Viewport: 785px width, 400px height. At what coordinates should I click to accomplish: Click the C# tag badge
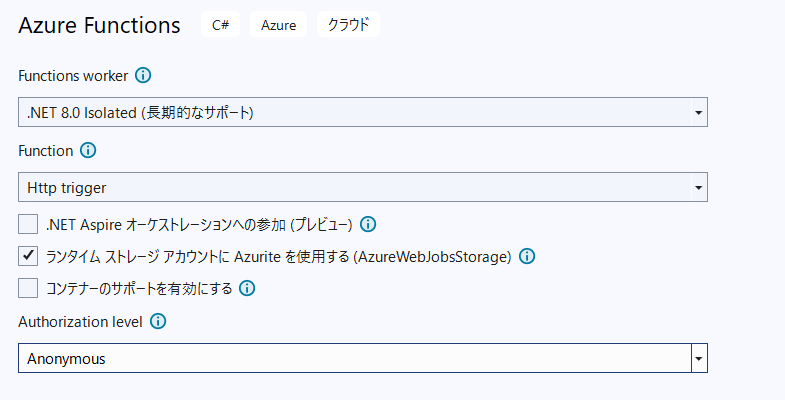pos(221,25)
